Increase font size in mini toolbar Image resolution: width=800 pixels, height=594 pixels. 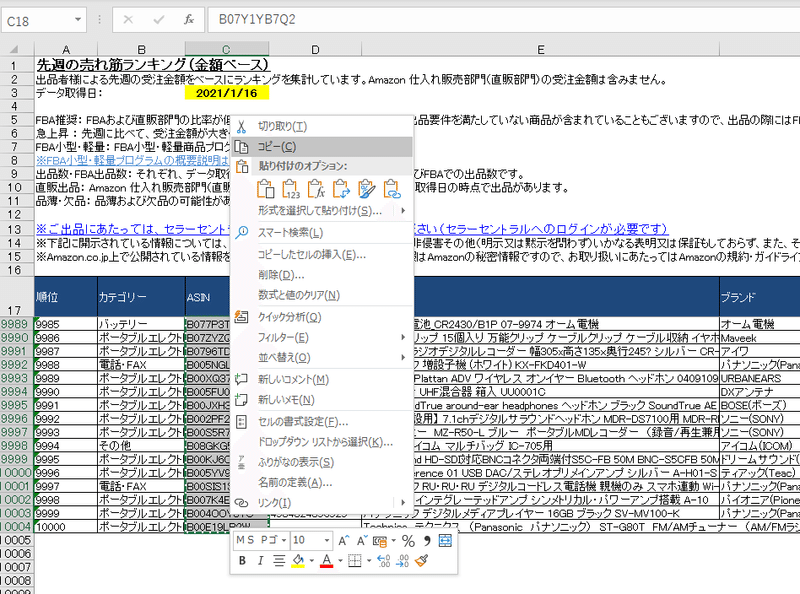(344, 540)
